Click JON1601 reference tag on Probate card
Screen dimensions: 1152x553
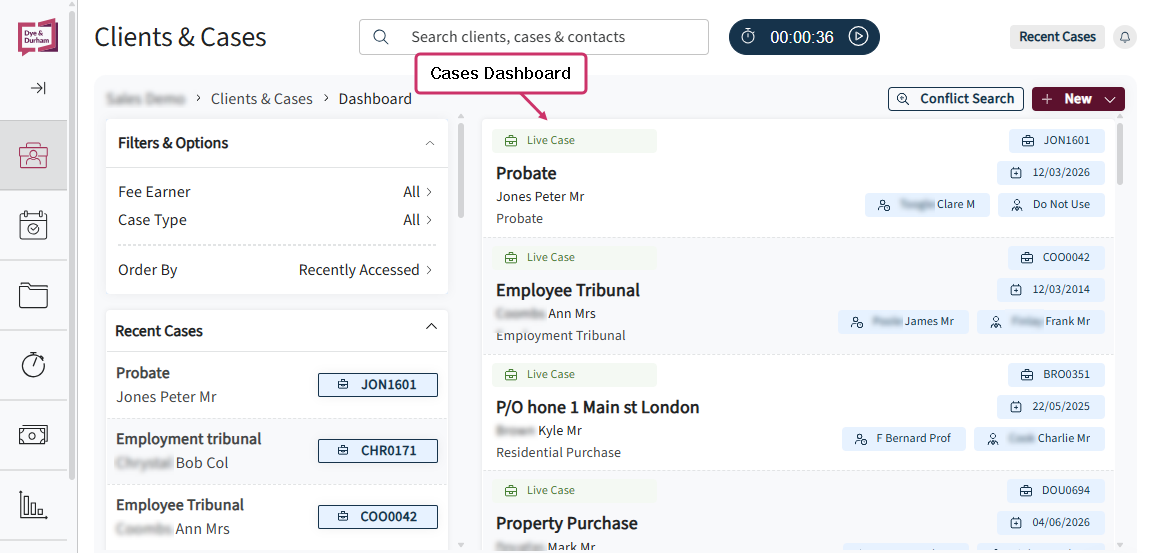[1056, 140]
